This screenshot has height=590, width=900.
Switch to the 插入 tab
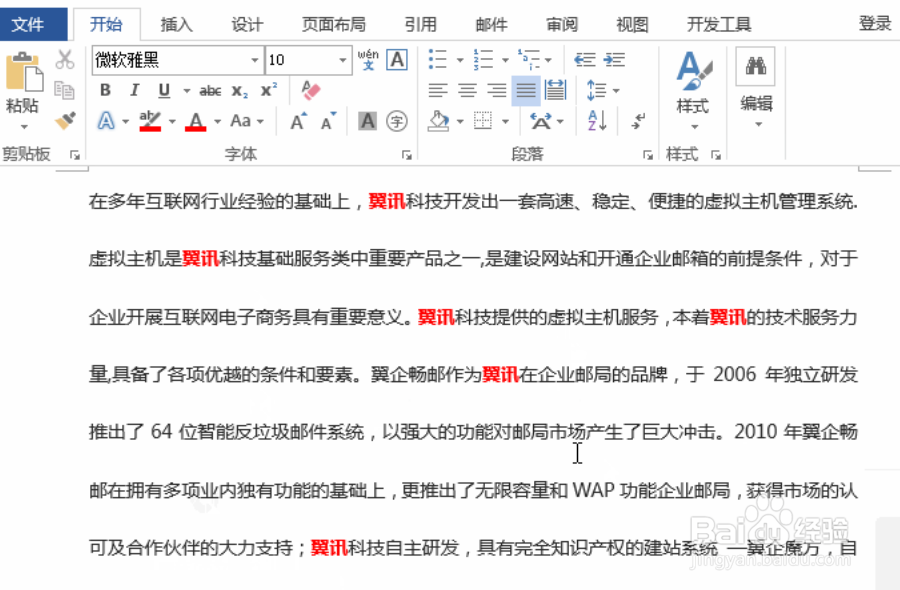coord(176,24)
